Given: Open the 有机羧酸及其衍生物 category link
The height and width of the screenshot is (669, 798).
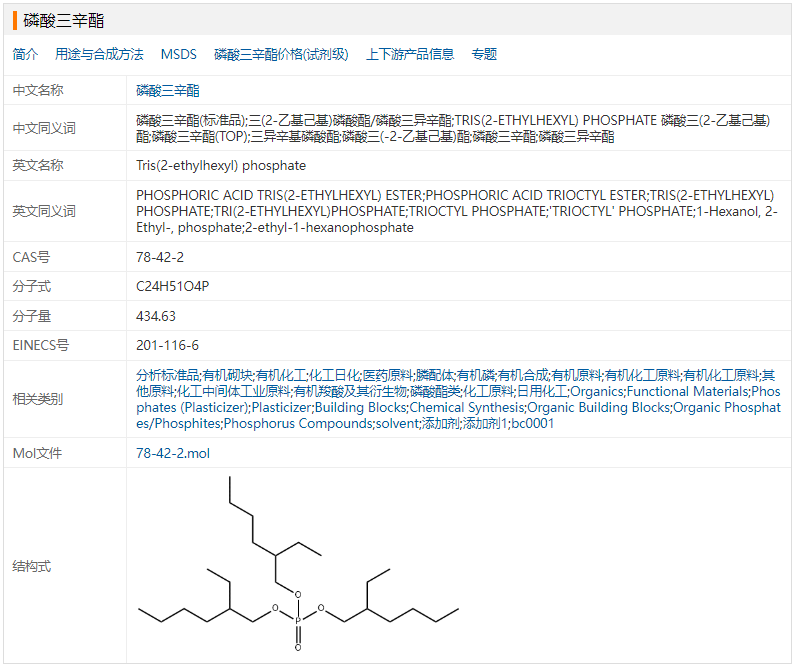Looking at the screenshot, I should [x=350, y=391].
